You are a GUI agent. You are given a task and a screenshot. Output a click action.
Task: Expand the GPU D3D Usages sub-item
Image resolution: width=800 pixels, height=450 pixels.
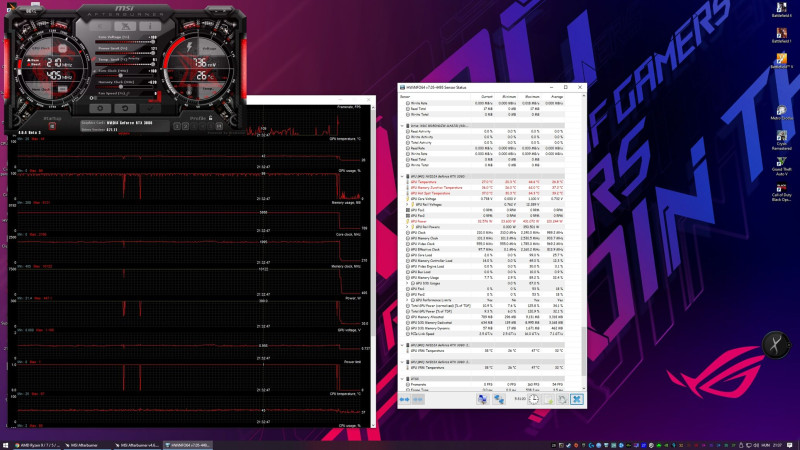[x=407, y=283]
